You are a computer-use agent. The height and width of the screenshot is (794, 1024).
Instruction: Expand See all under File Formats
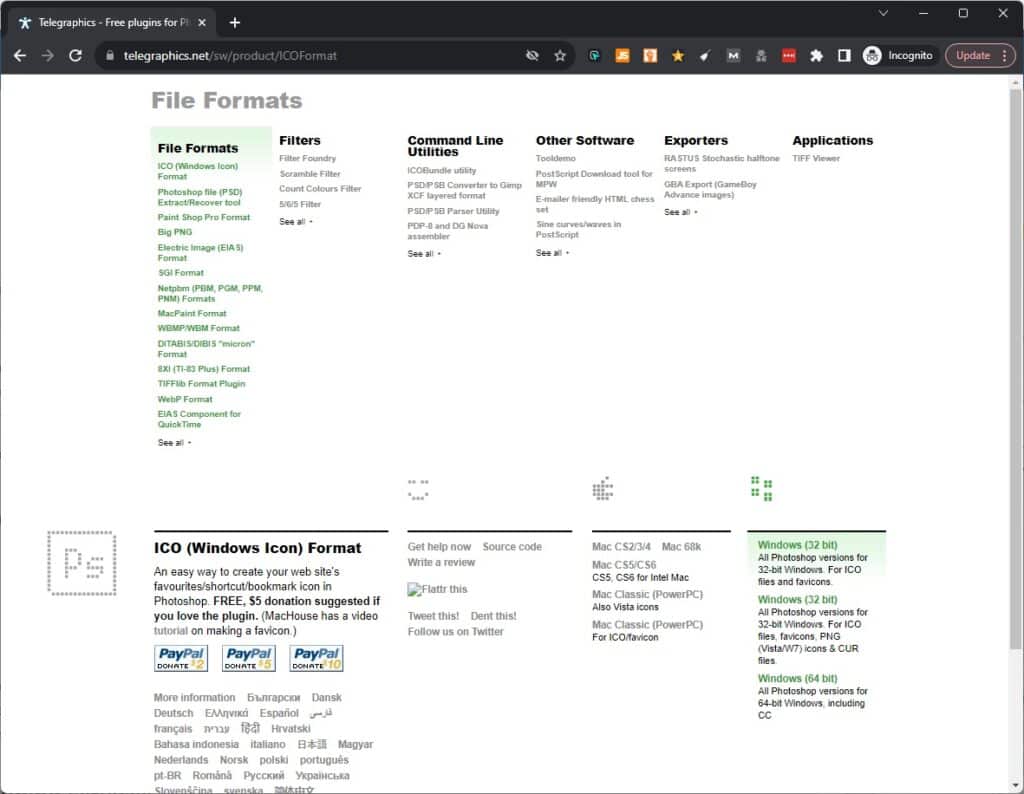point(174,443)
